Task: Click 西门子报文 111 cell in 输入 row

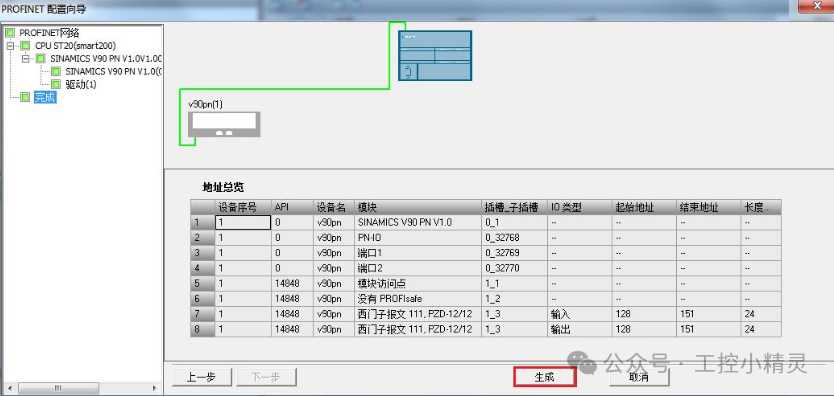Action: click(x=418, y=314)
